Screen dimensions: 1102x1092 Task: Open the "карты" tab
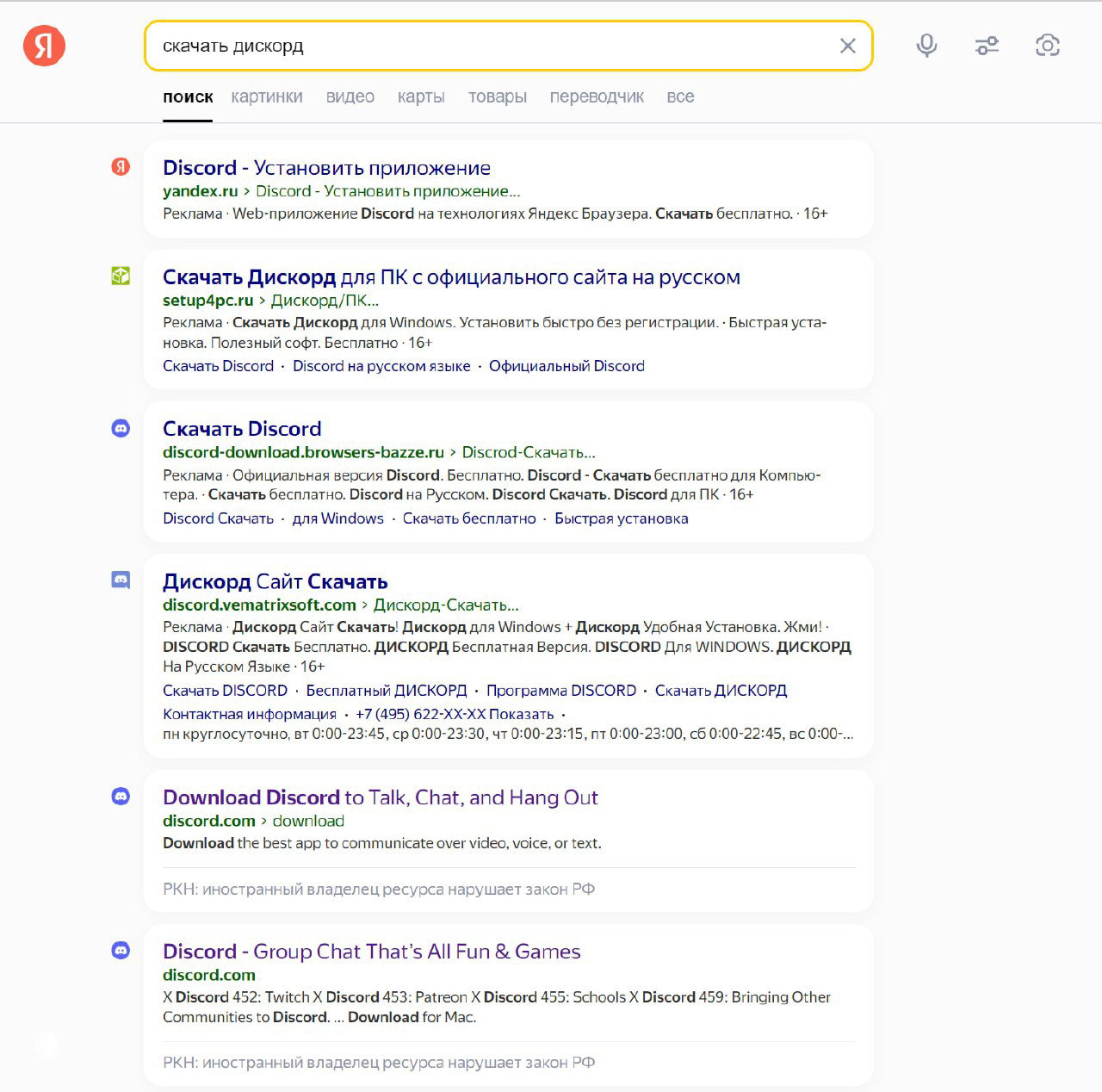point(421,97)
